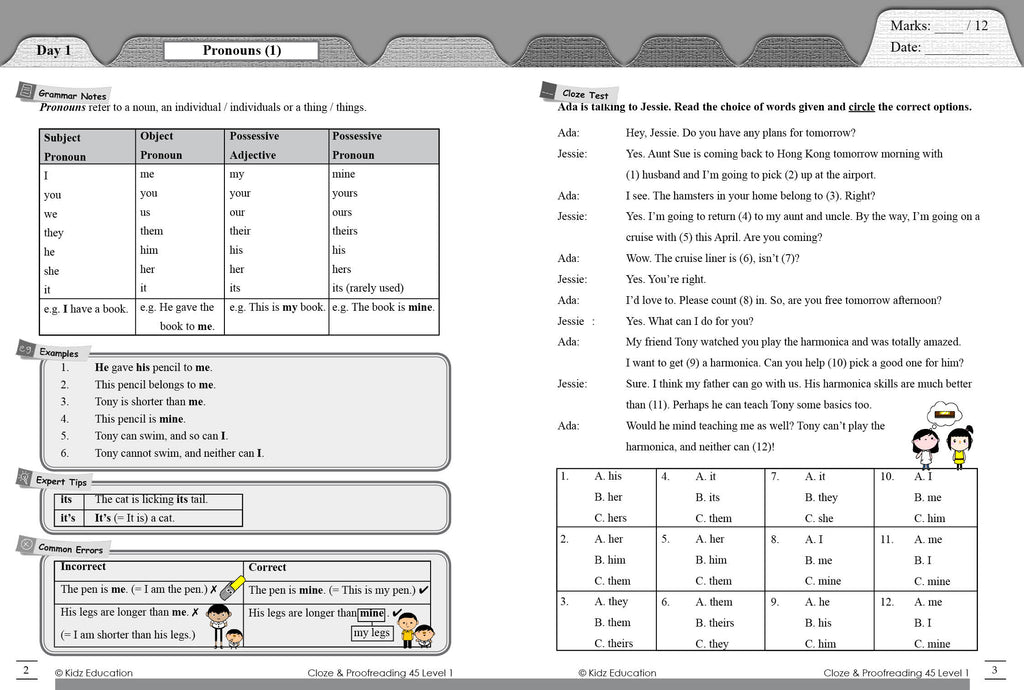Click 'theirs' in the Possessive Pronoun column

click(x=345, y=231)
